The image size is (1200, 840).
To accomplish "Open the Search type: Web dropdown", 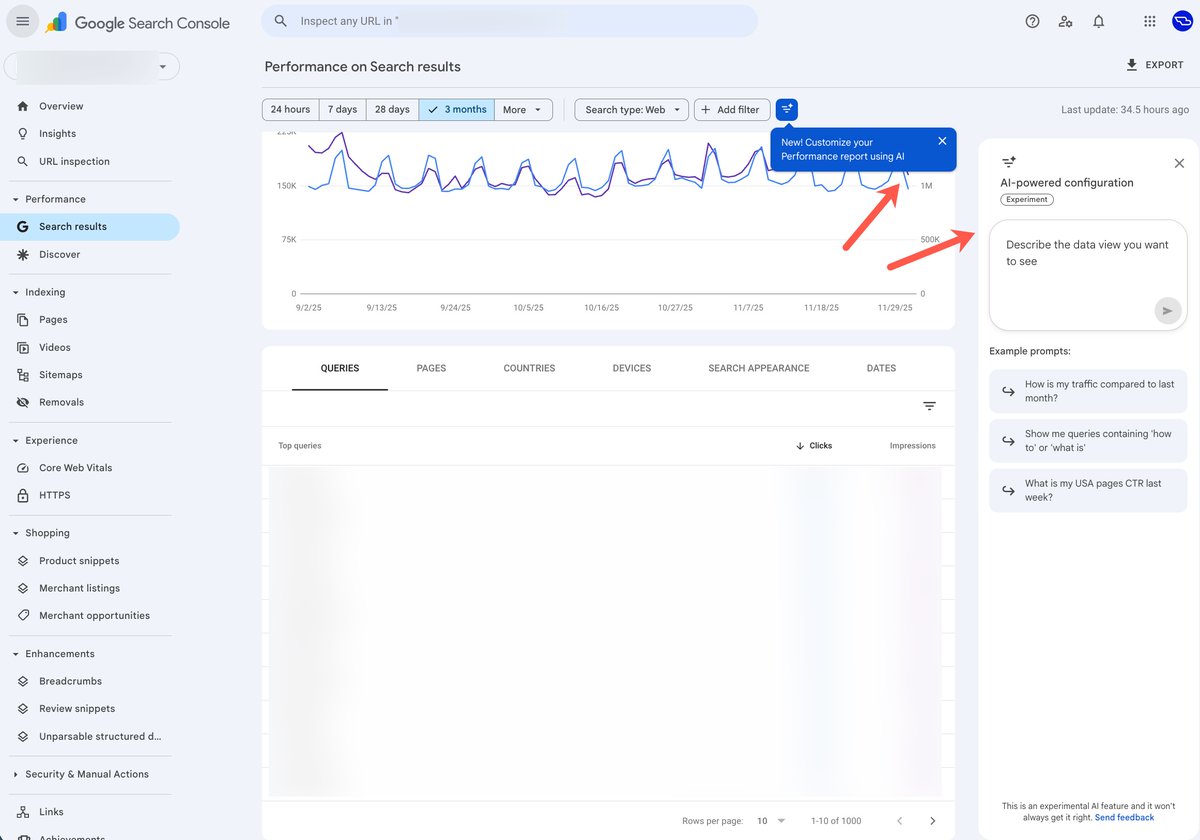I will (x=632, y=109).
